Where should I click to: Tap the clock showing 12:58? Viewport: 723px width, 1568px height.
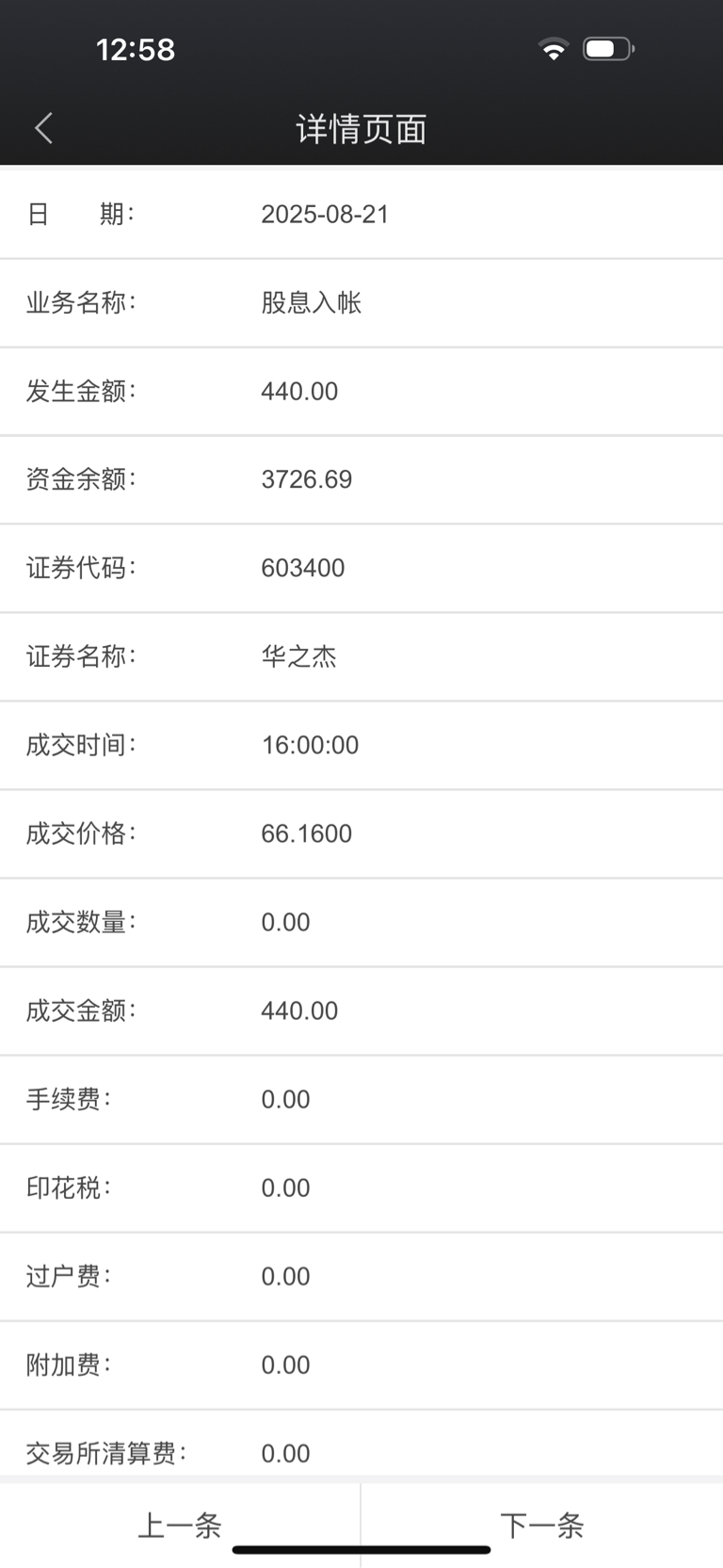[x=136, y=49]
